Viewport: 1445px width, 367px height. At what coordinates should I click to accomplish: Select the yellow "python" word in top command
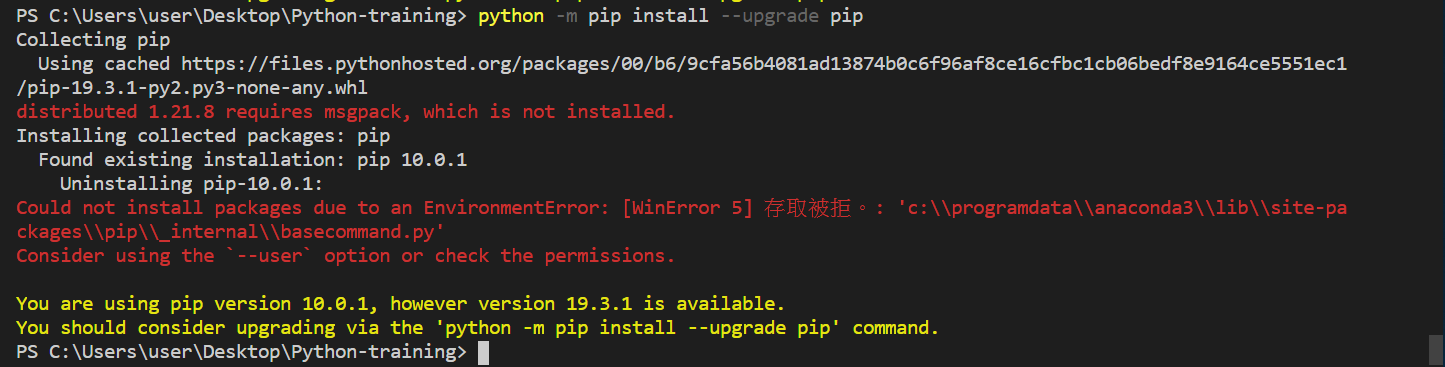[511, 16]
